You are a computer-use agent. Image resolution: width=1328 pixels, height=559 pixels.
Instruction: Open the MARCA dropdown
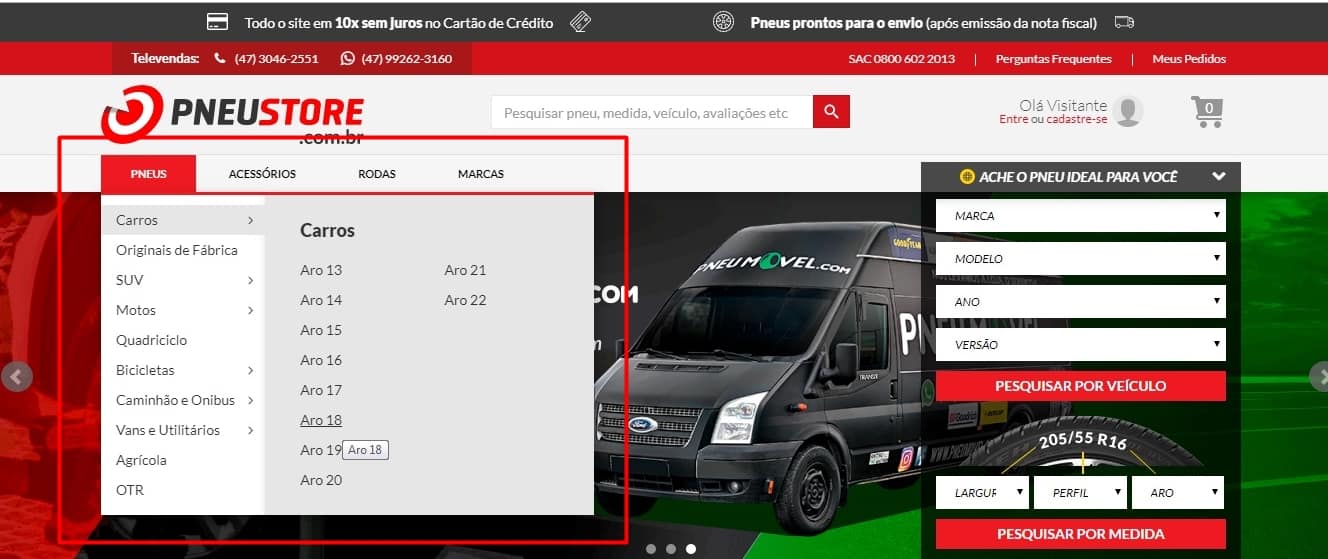click(1081, 215)
